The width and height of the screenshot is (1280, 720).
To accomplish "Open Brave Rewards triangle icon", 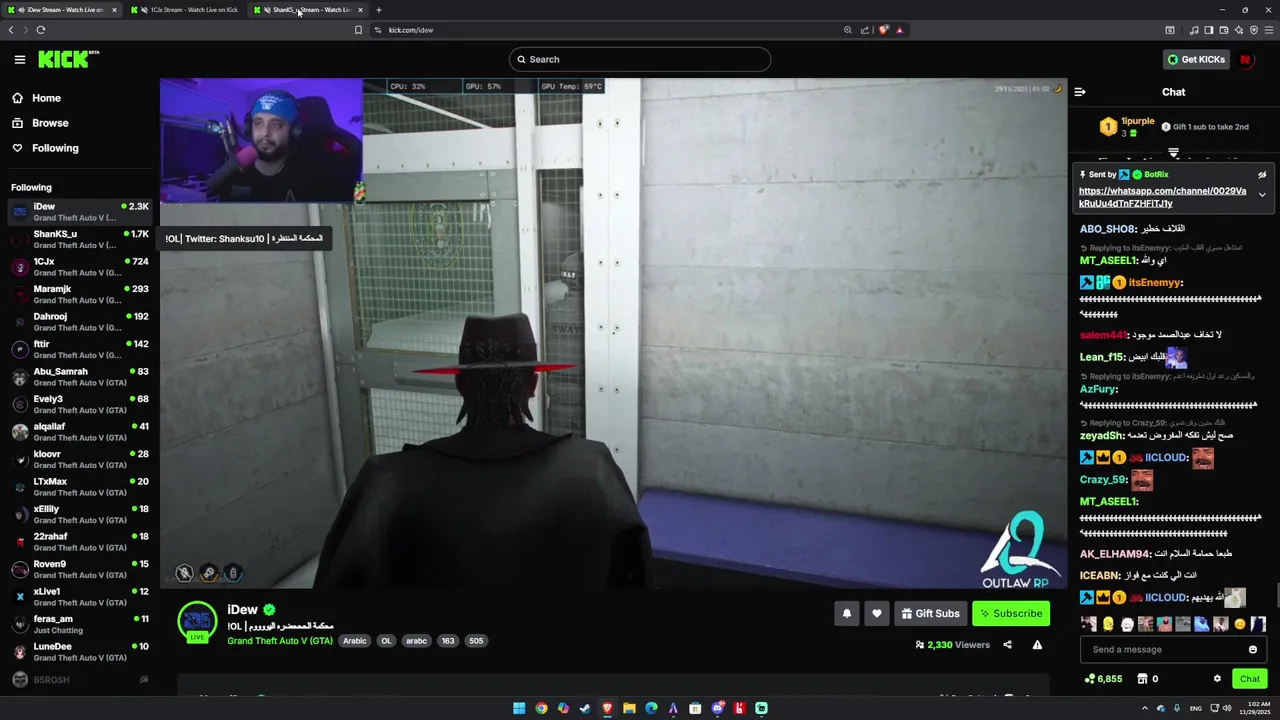I will point(899,30).
